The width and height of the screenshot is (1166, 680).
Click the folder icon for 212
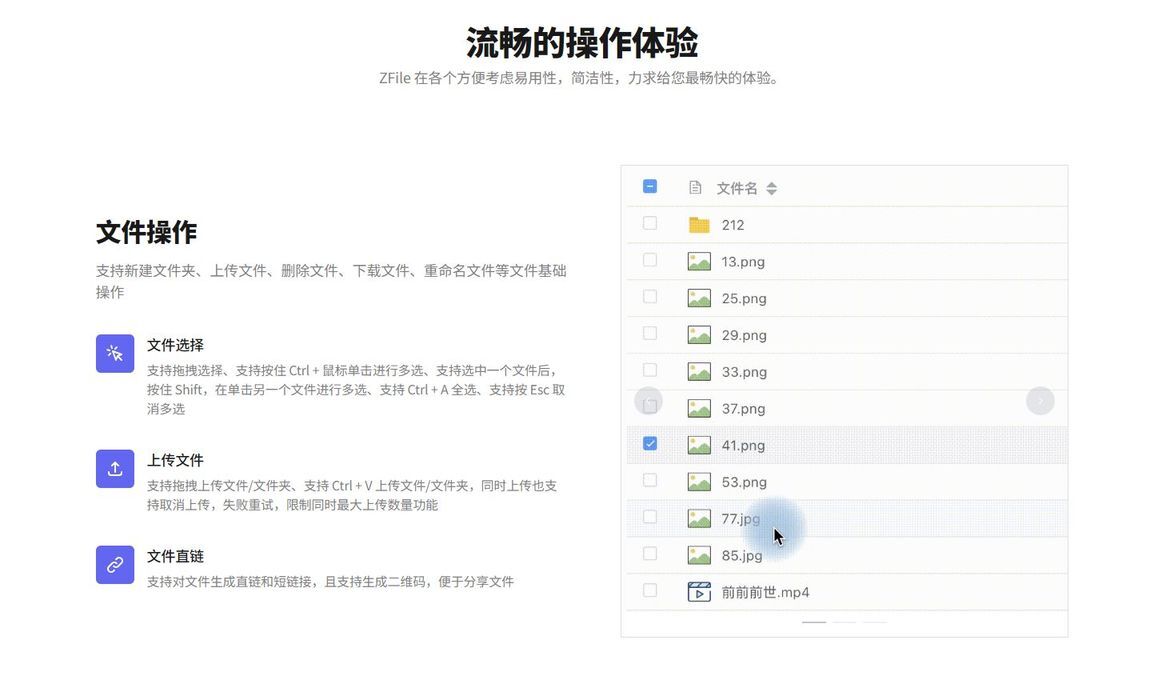click(699, 225)
